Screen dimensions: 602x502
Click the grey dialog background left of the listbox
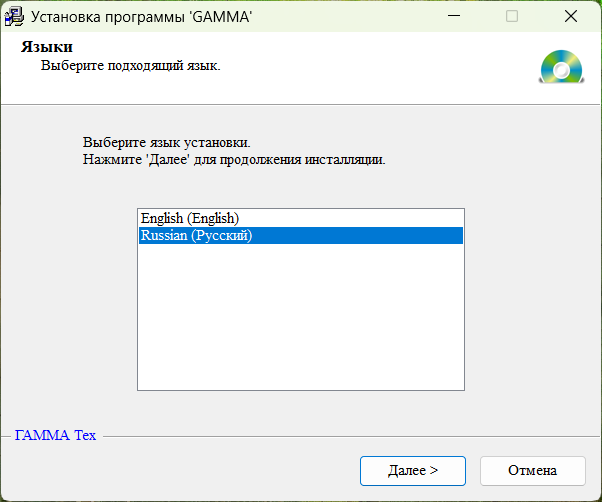coord(68,300)
